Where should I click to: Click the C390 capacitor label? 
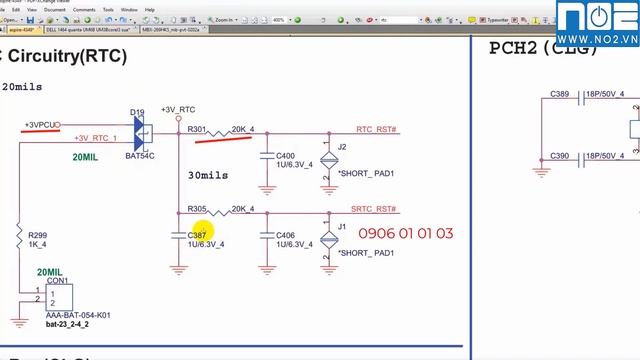pos(560,156)
